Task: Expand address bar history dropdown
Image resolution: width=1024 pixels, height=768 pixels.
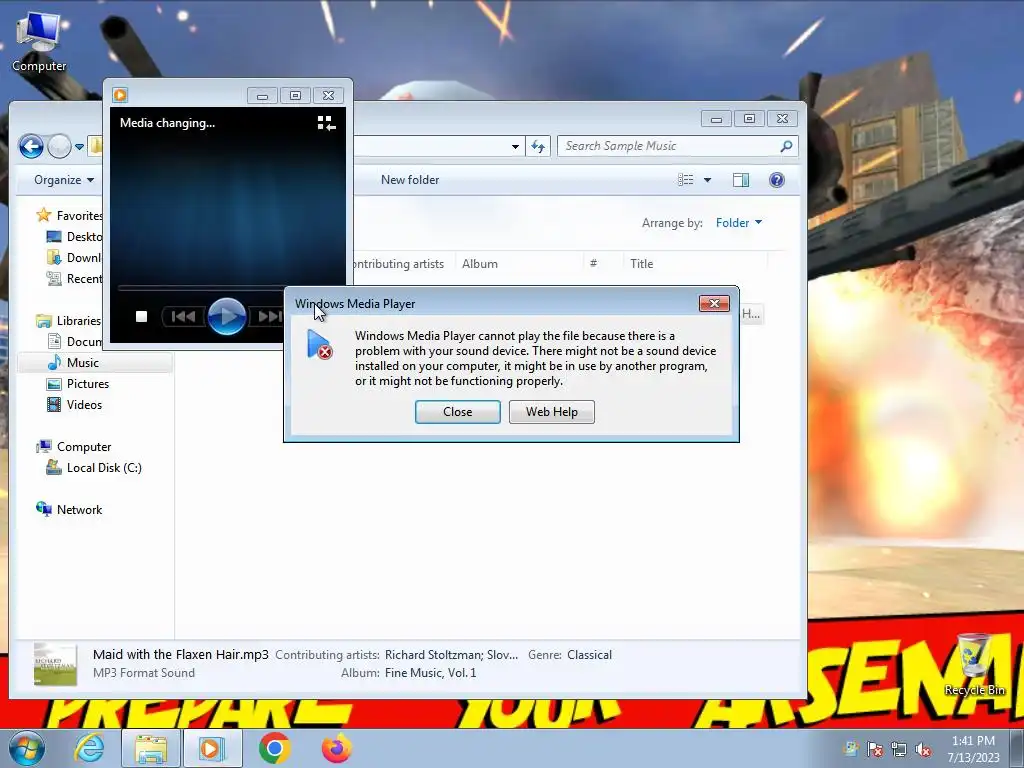Action: (x=515, y=146)
